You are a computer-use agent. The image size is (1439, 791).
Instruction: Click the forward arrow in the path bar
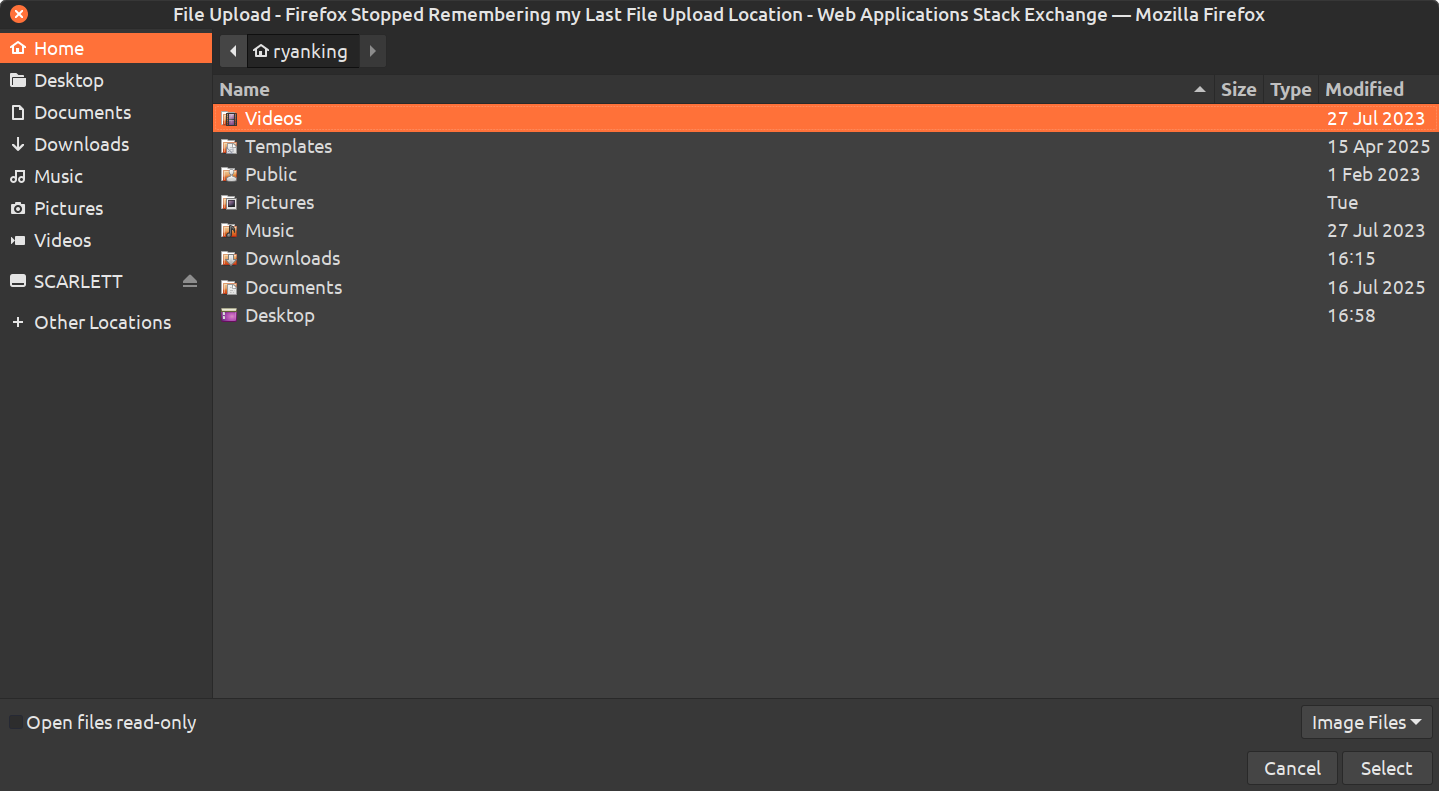(x=372, y=52)
